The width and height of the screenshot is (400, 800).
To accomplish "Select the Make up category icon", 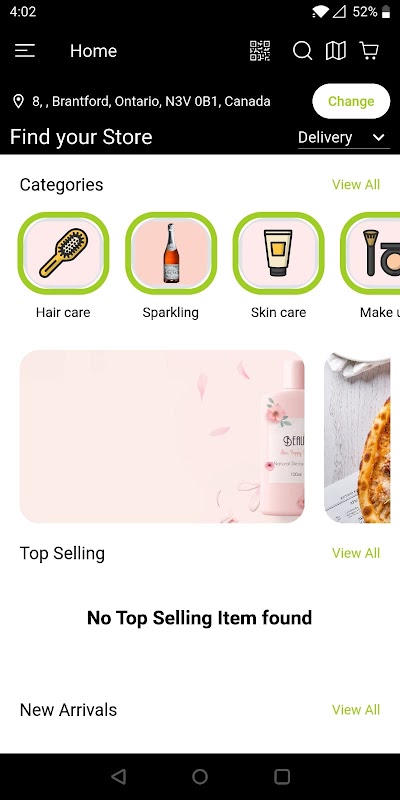I will (x=370, y=253).
